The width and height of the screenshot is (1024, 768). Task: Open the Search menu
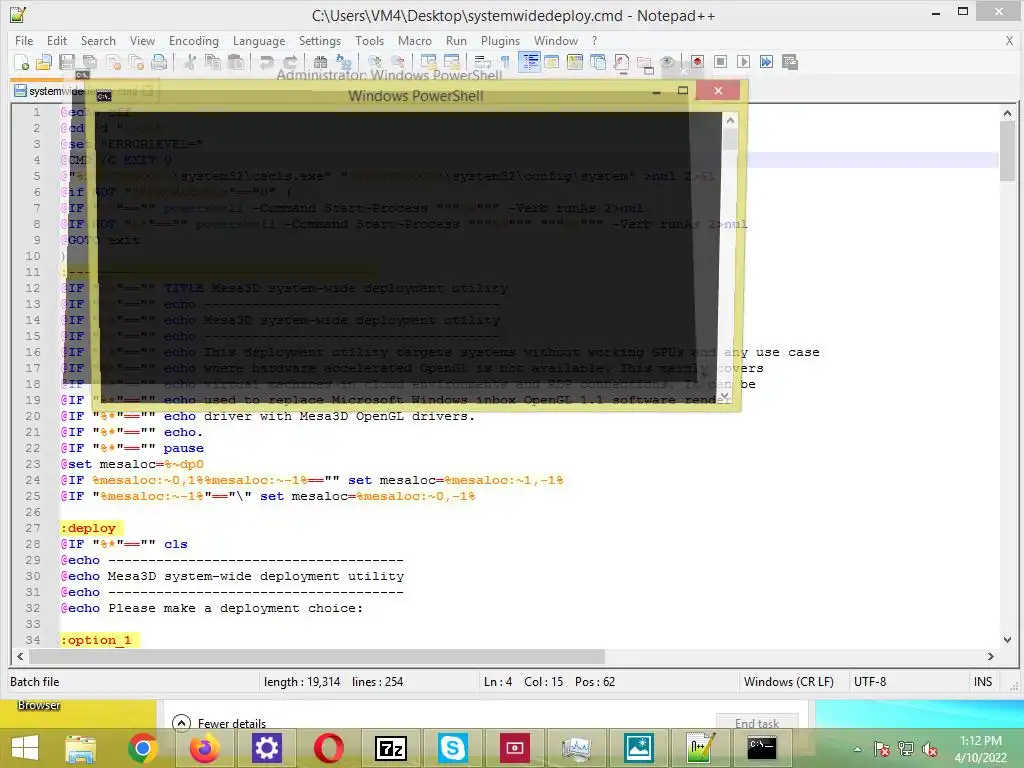tap(98, 40)
